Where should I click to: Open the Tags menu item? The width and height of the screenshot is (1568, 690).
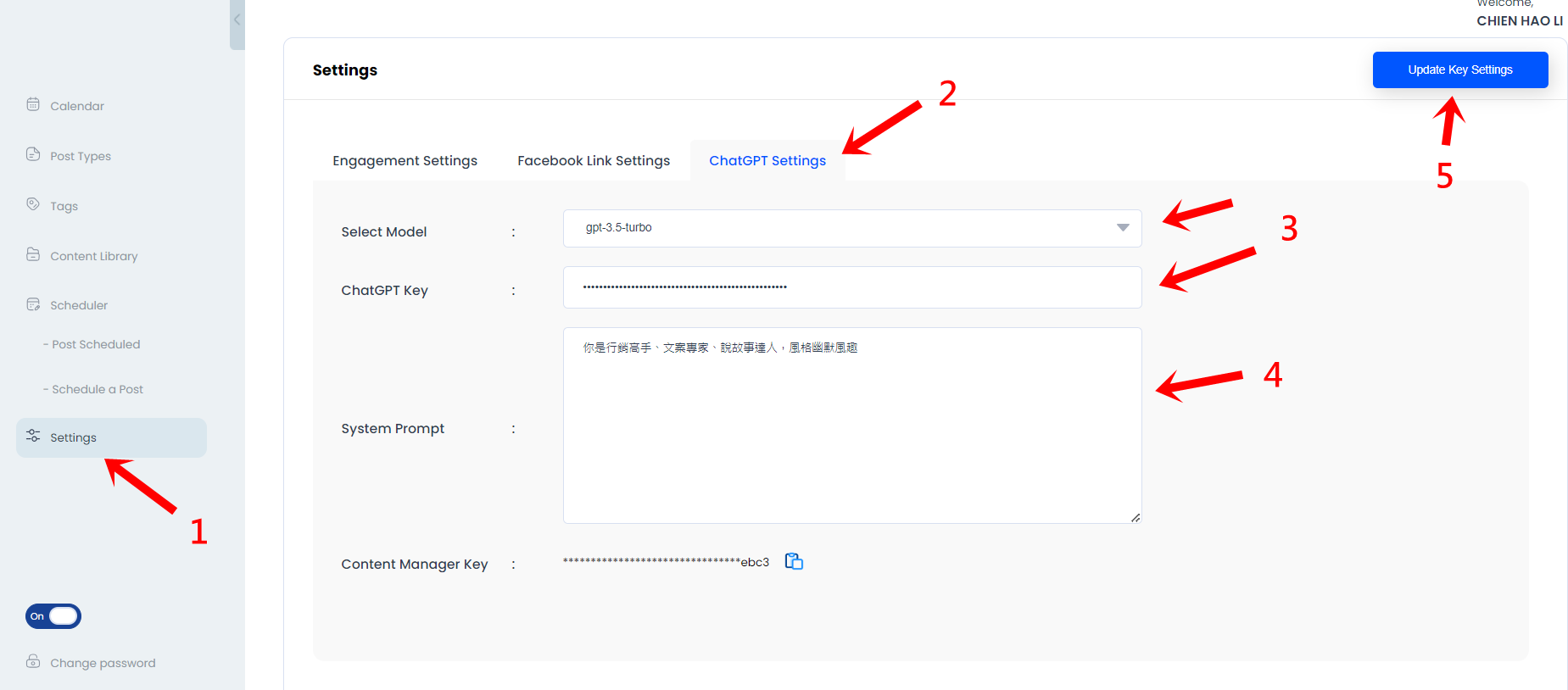[x=64, y=206]
